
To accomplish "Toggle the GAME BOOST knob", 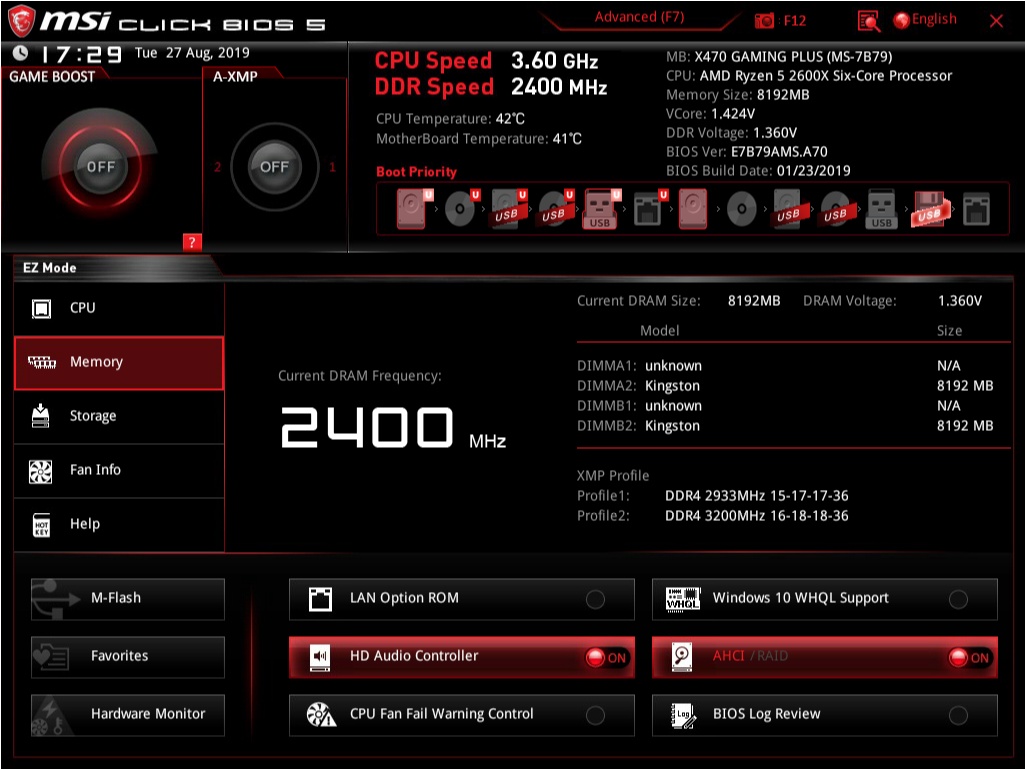I will coord(100,166).
